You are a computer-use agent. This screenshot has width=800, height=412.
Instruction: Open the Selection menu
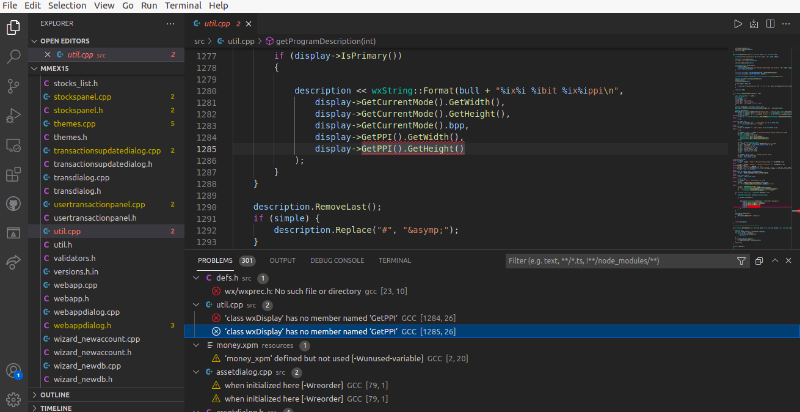(67, 6)
